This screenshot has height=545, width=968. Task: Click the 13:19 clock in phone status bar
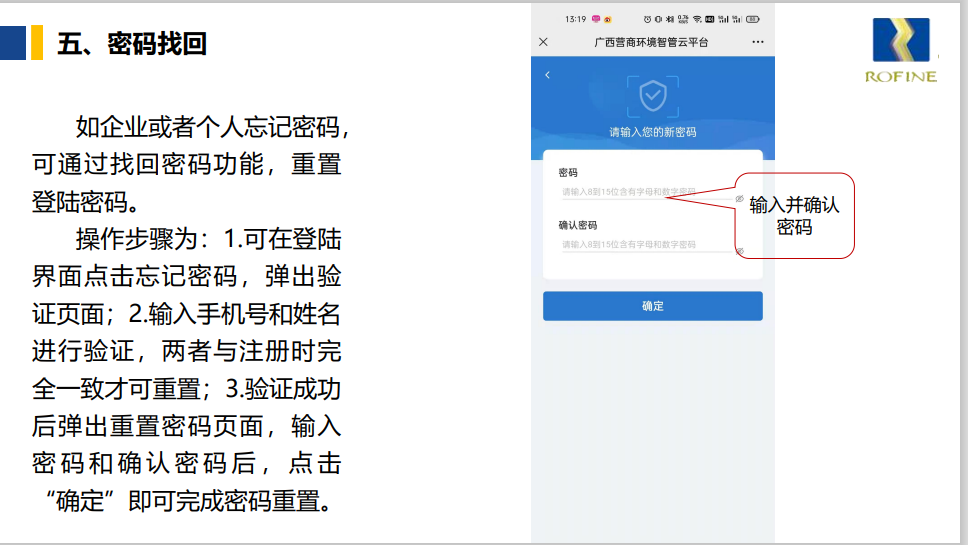coord(575,19)
